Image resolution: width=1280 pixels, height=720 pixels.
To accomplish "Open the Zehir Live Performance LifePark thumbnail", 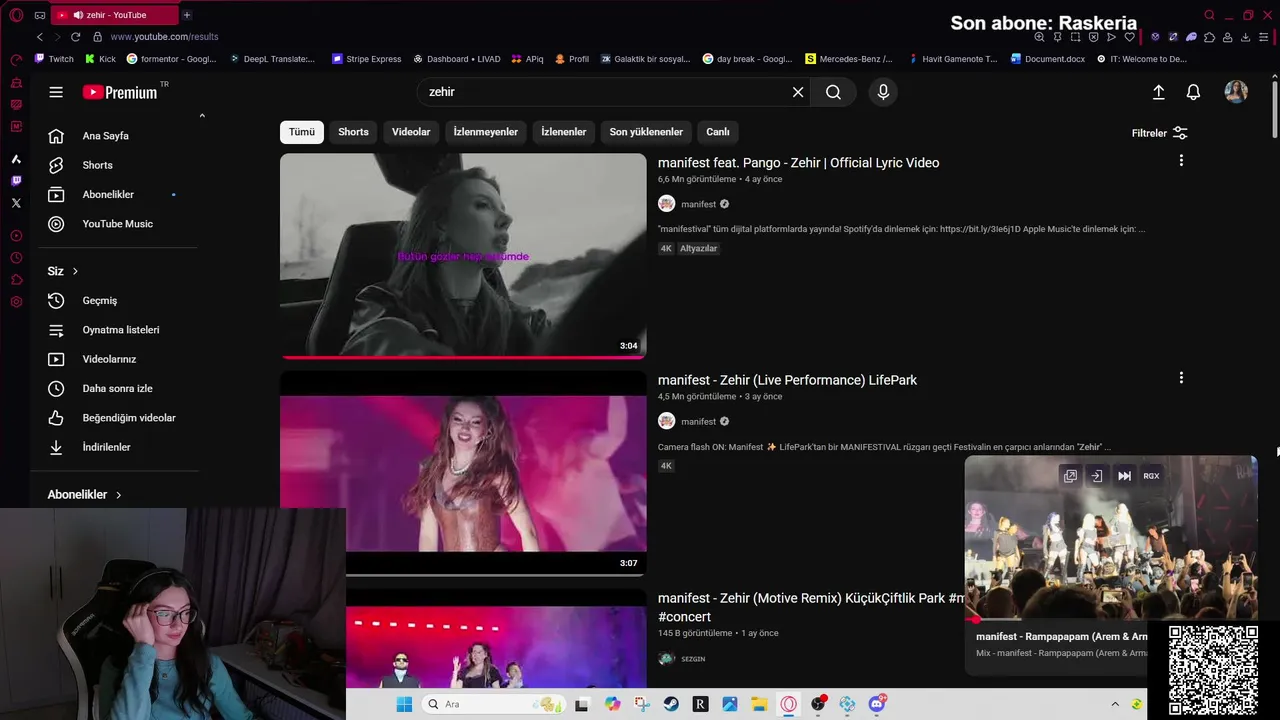I will [x=463, y=473].
